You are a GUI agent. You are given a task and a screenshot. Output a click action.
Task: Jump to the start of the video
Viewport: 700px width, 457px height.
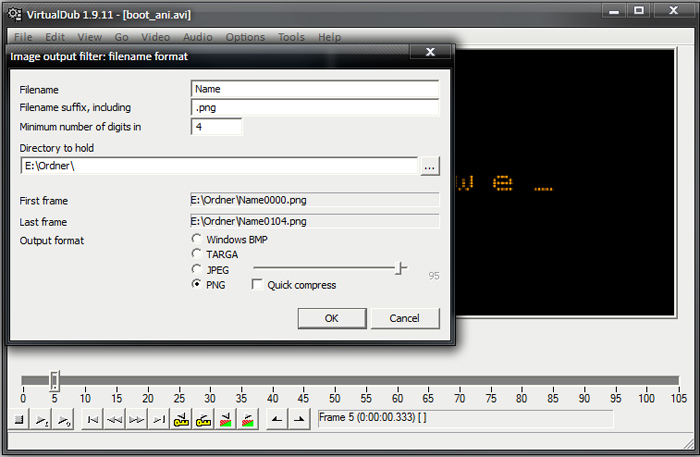click(92, 420)
